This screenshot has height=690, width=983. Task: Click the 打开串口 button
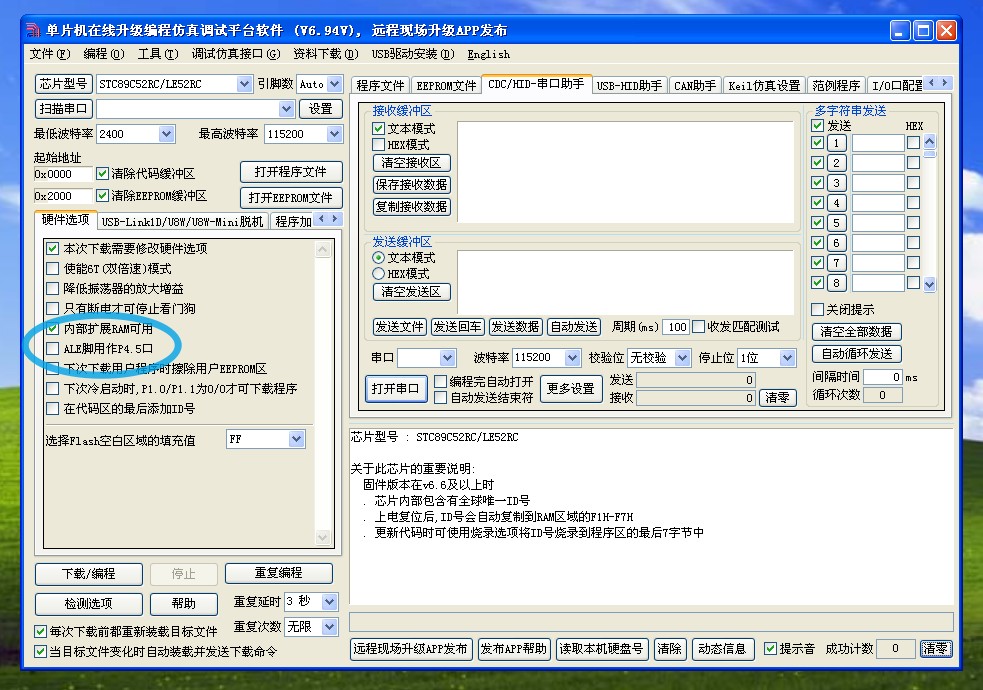coord(394,388)
